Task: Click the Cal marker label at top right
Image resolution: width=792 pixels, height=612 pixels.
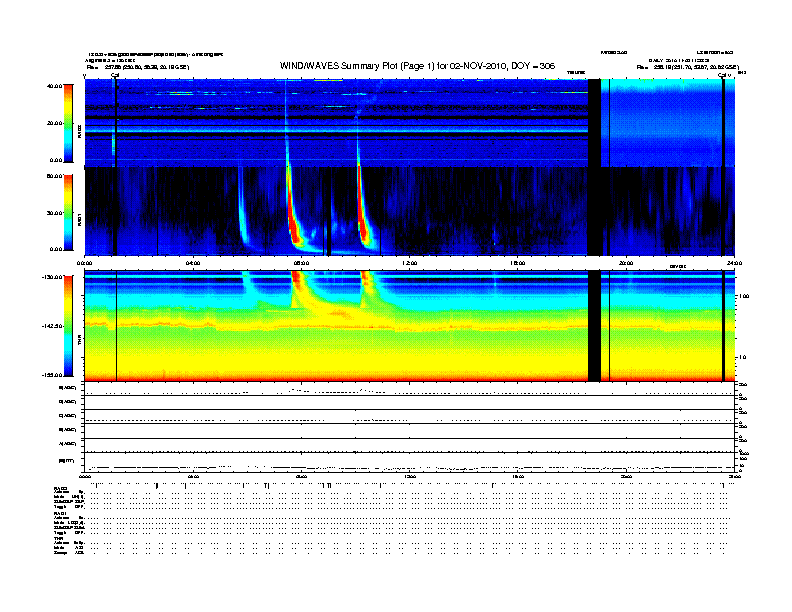Action: (x=724, y=75)
